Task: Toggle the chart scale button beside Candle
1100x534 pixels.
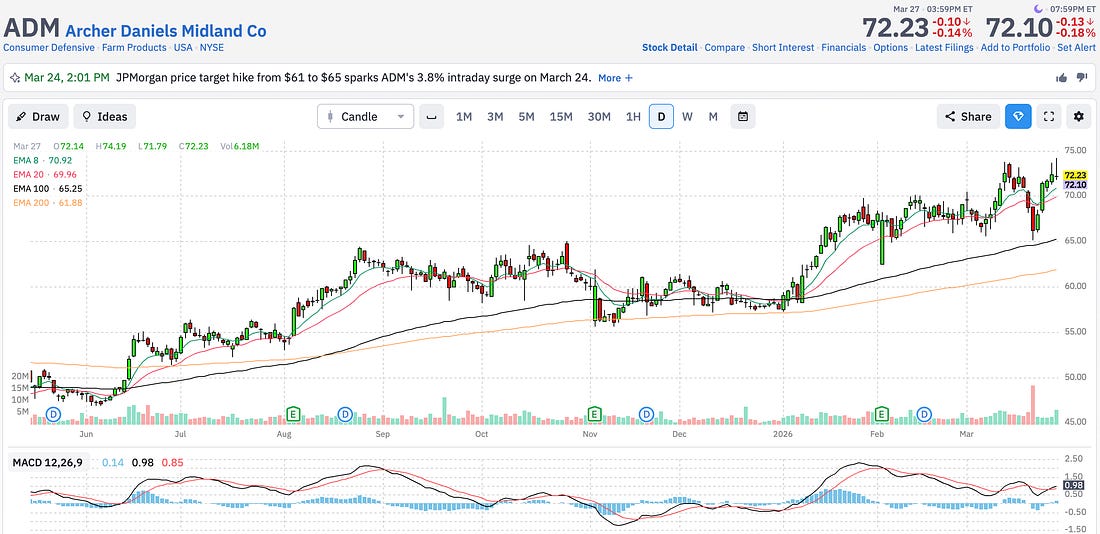Action: (x=431, y=116)
